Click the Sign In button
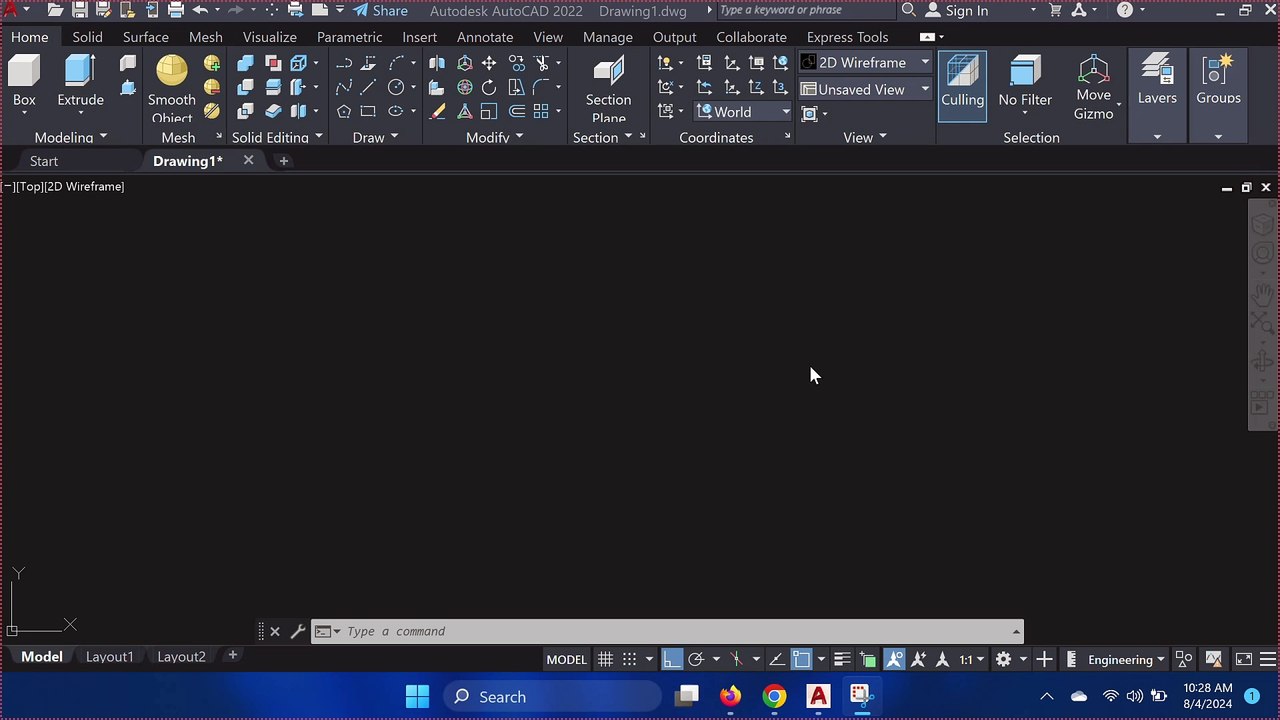This screenshot has width=1280, height=720. [957, 10]
